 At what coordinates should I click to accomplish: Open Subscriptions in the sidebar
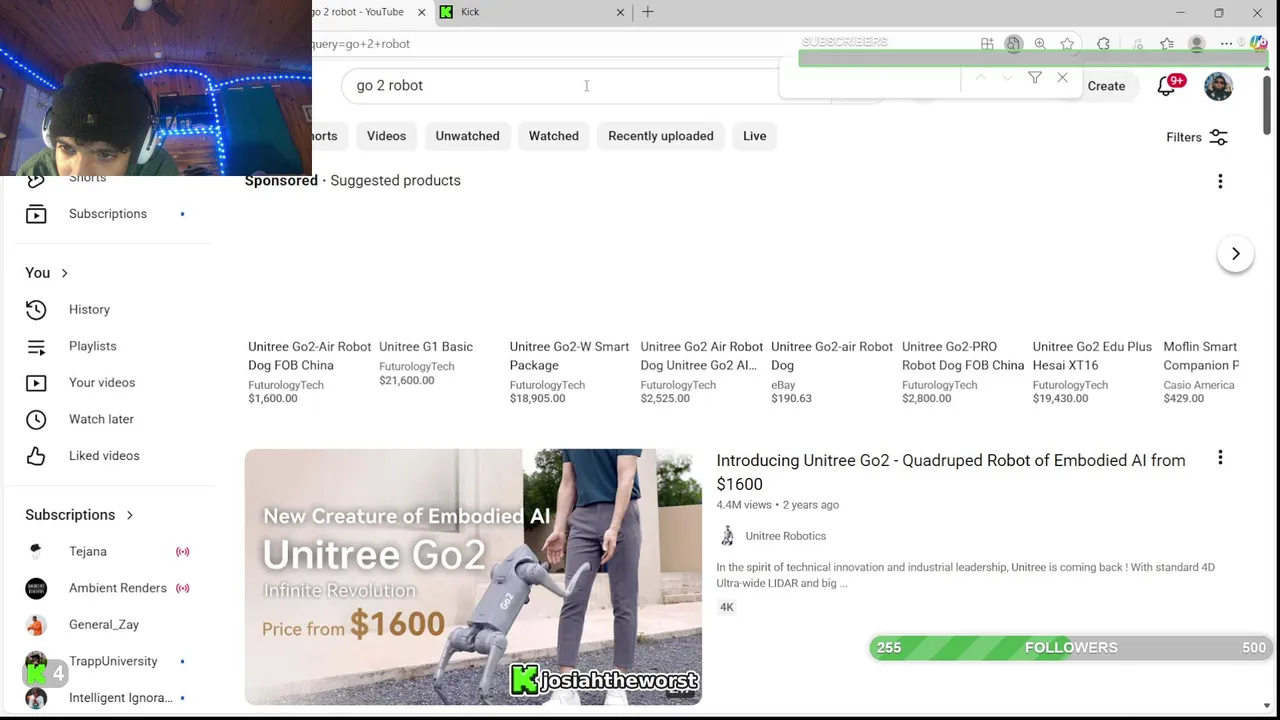(x=107, y=214)
